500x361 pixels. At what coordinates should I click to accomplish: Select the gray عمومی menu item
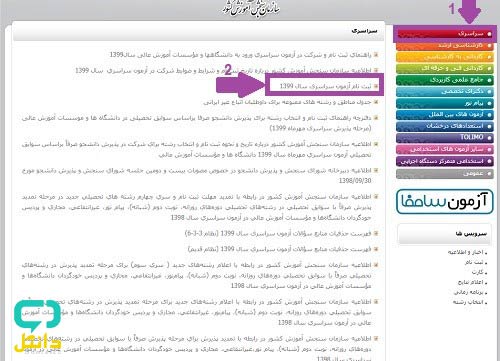click(445, 174)
